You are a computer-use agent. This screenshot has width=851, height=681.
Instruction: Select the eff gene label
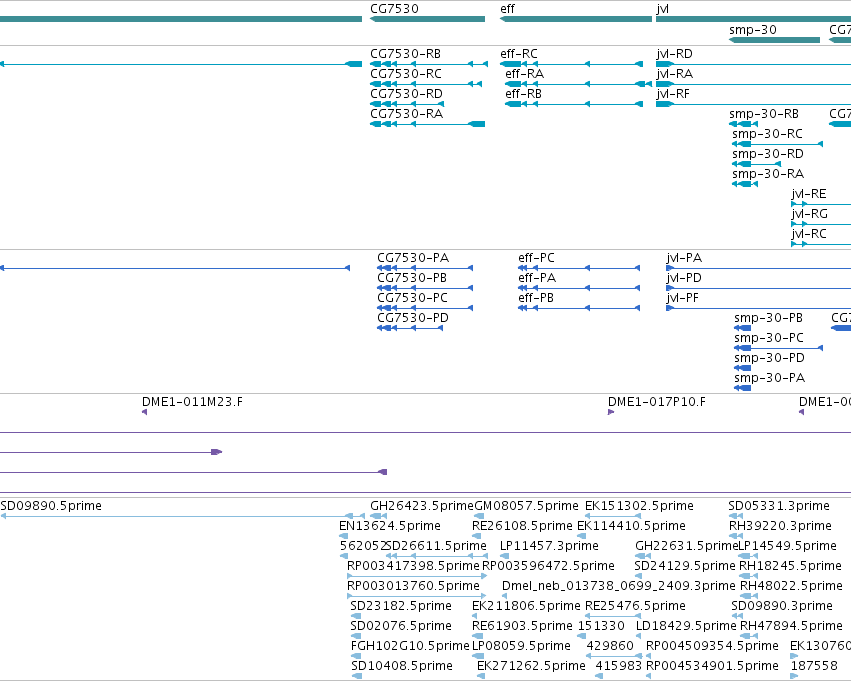point(507,9)
